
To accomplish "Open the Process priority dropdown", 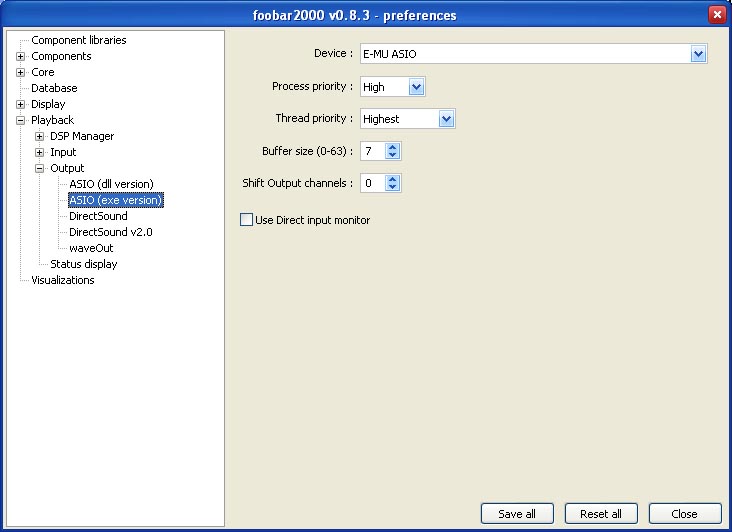I will pyautogui.click(x=416, y=87).
